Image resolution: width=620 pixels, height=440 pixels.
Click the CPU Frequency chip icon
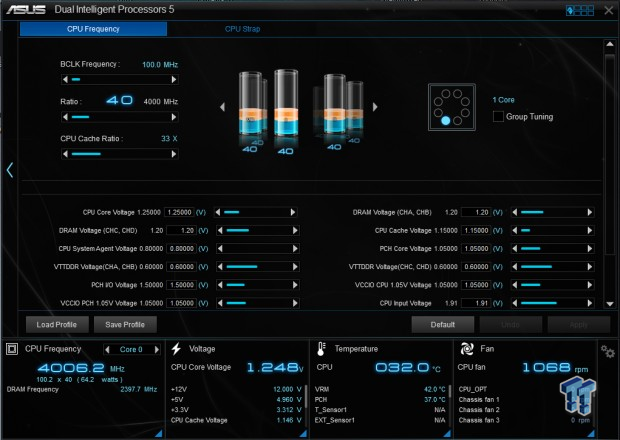(x=12, y=349)
